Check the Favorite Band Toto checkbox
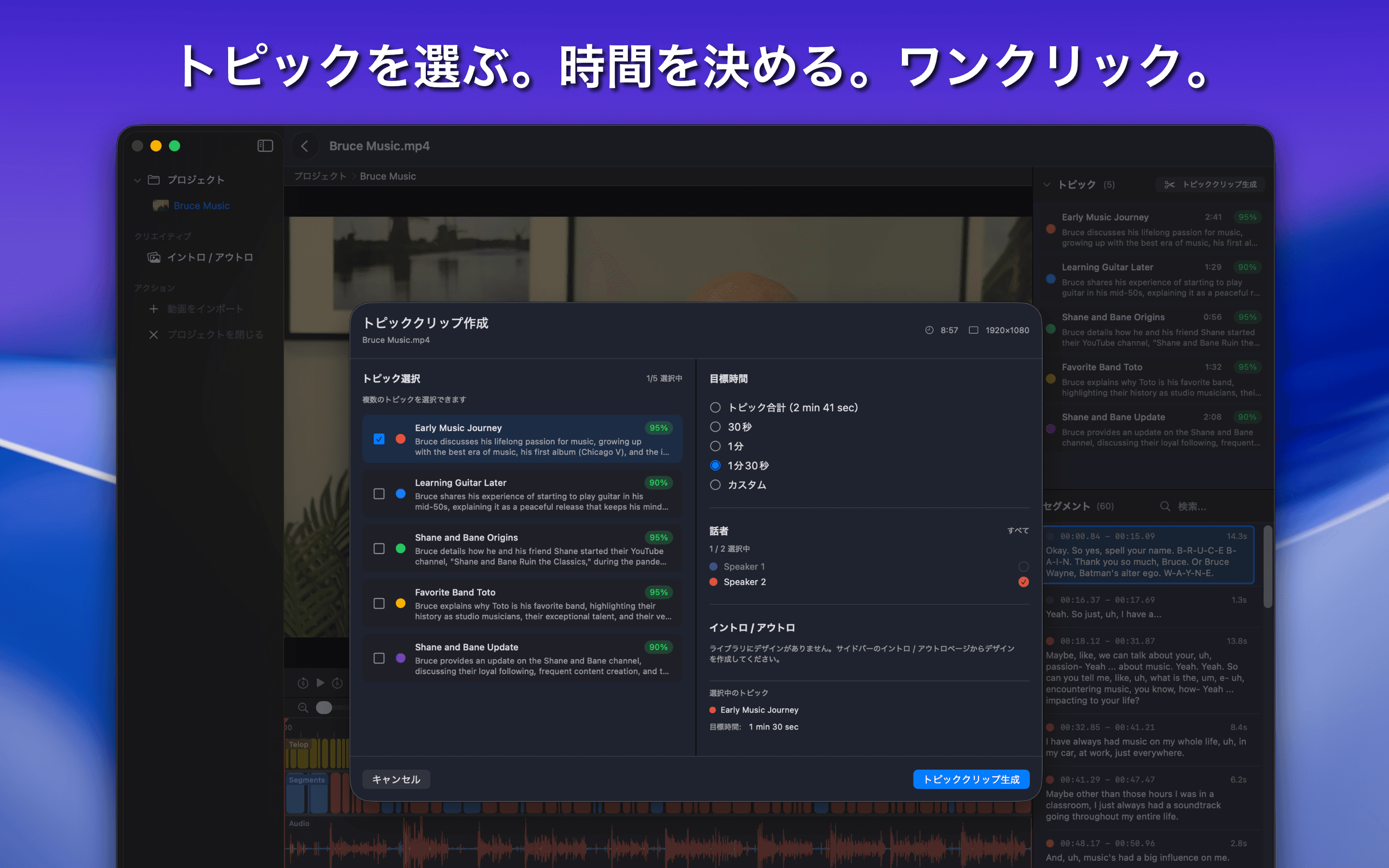The image size is (1389, 868). point(379,603)
